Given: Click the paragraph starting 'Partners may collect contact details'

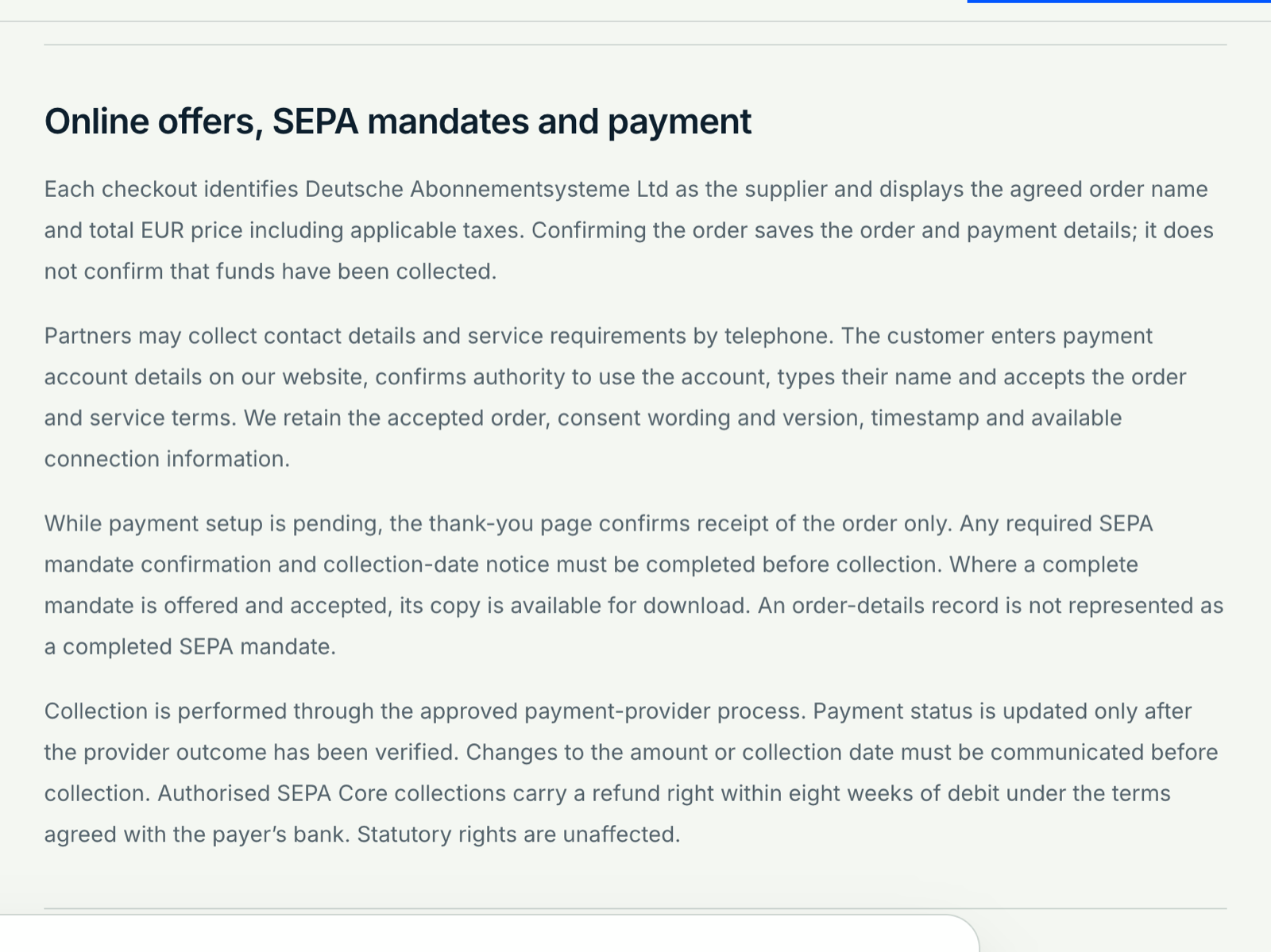Looking at the screenshot, I should 616,397.
